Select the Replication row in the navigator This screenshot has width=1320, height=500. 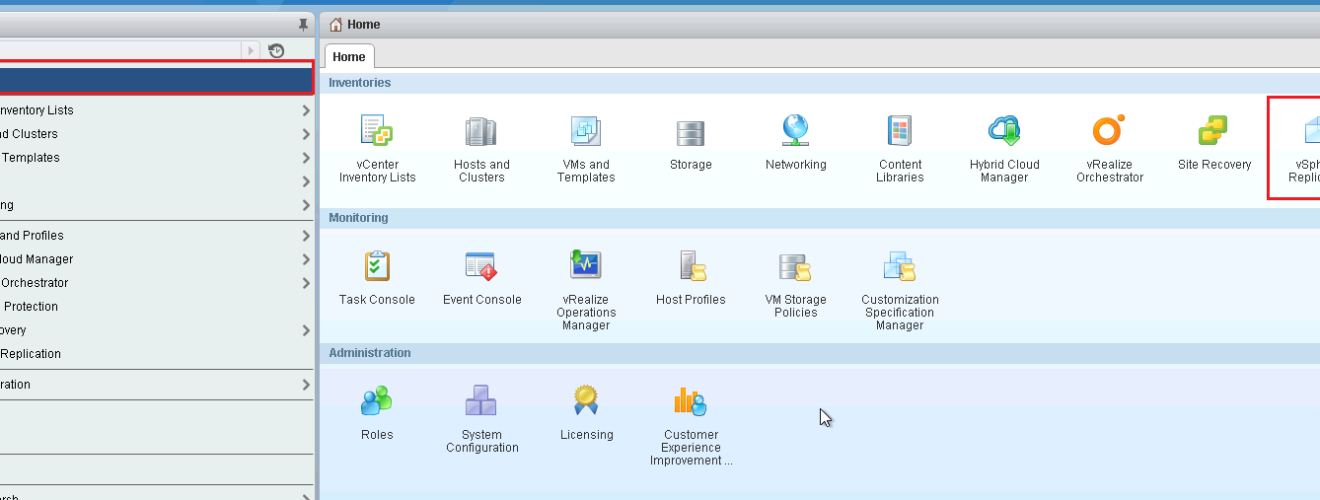(x=156, y=353)
